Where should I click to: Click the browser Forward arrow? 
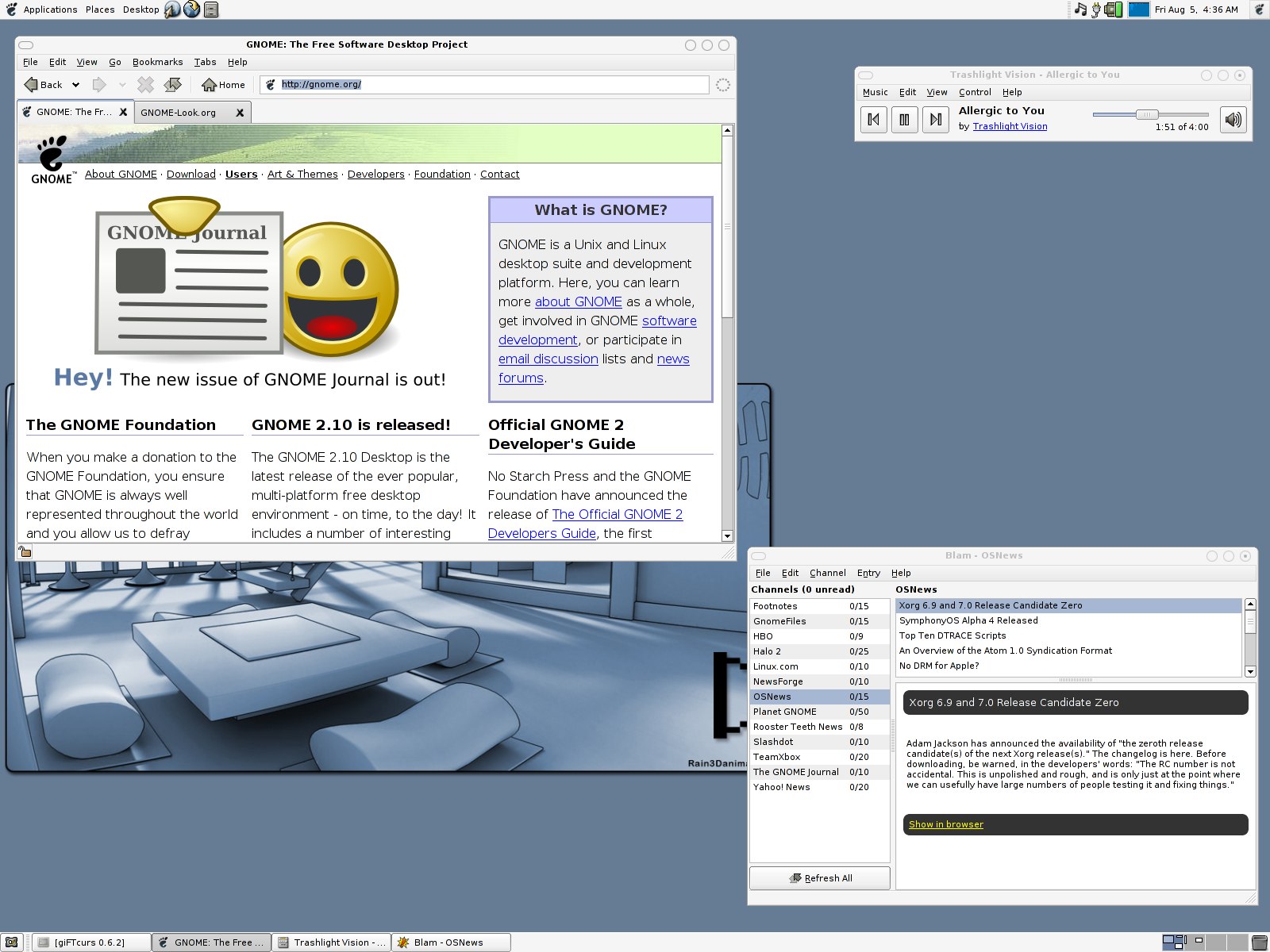click(99, 85)
